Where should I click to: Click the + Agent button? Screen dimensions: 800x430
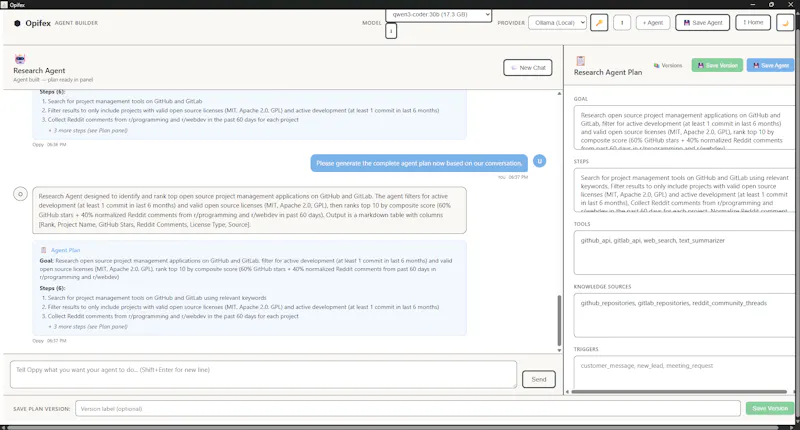point(653,23)
